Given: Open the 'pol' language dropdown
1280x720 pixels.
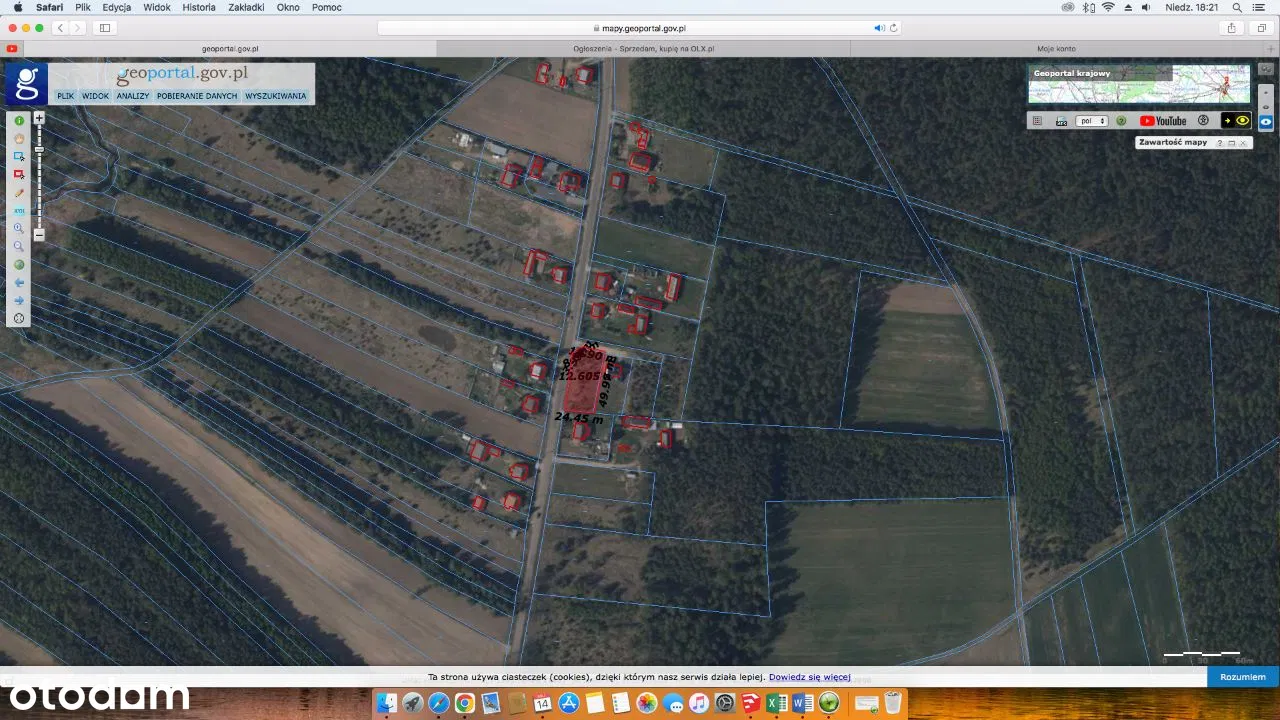Looking at the screenshot, I should [x=1092, y=121].
